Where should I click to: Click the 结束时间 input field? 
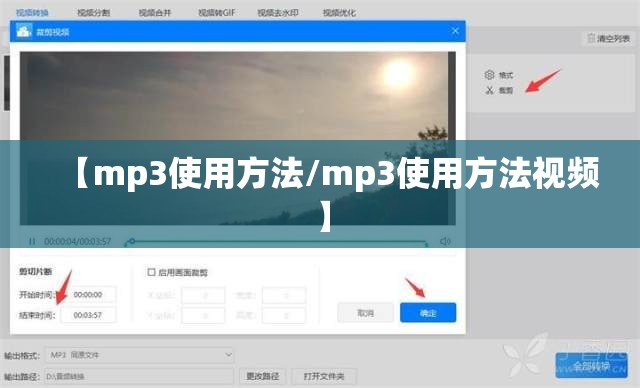tap(89, 315)
